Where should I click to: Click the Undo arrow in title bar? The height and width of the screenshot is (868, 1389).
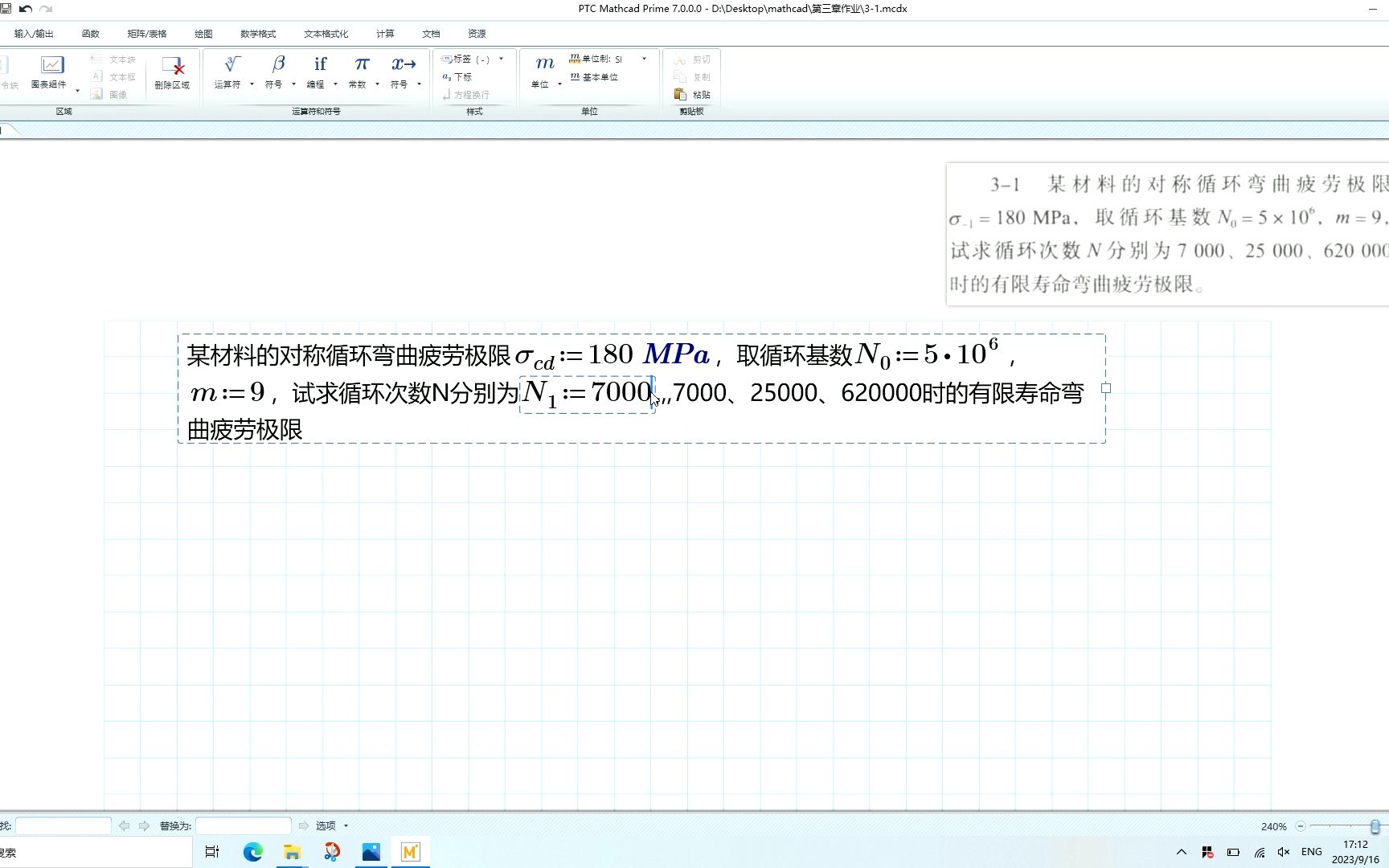(26, 9)
